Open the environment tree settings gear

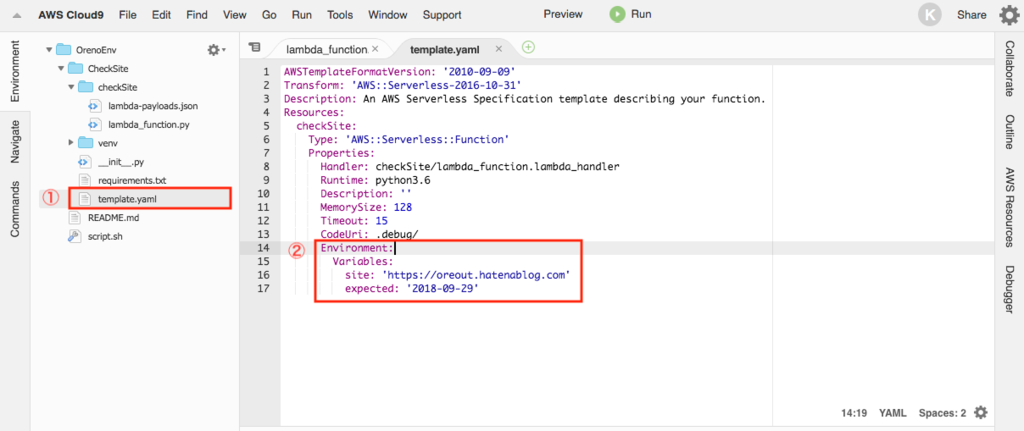point(216,50)
